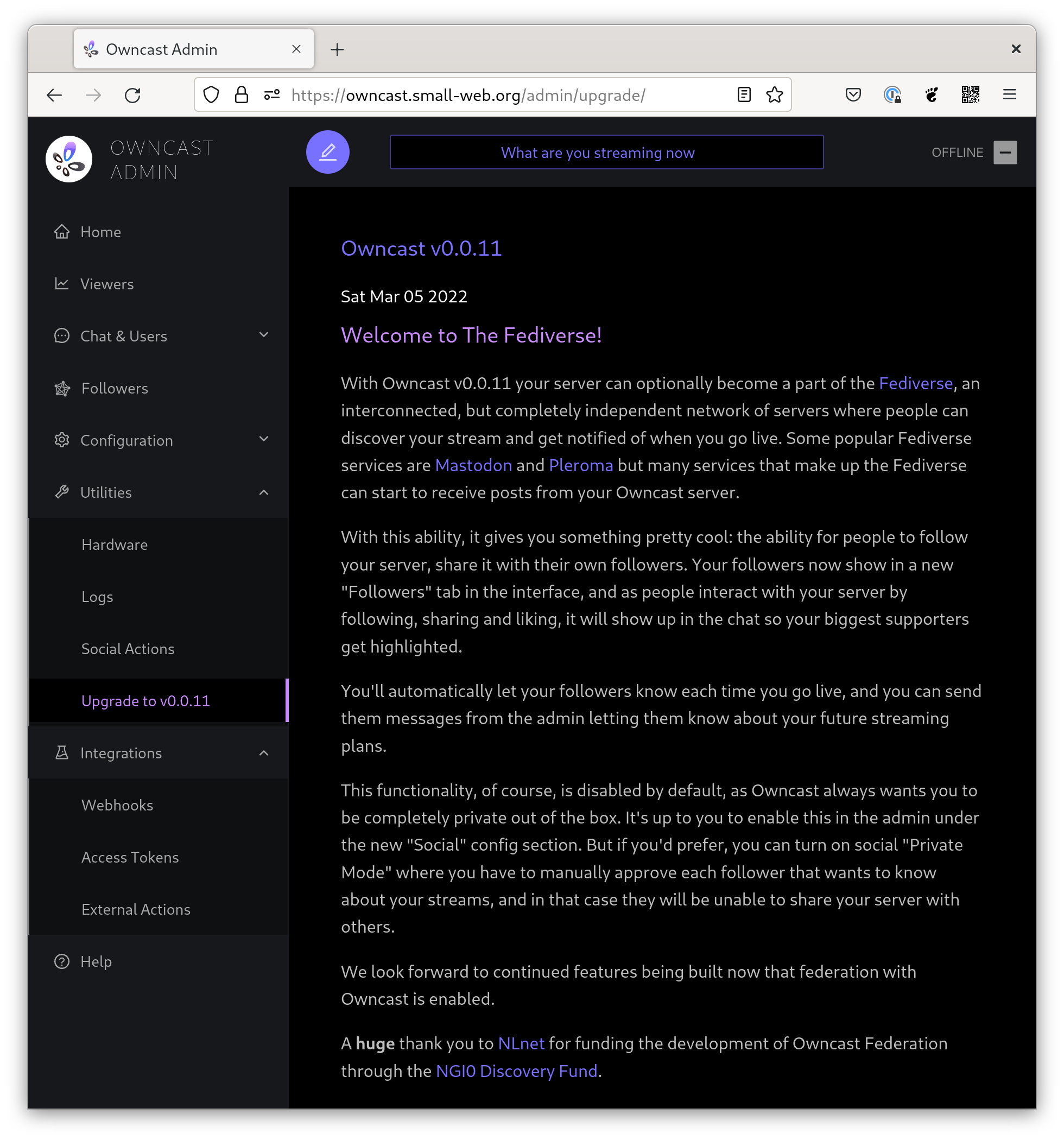Screen dimensions: 1064x1140
Task: Bookmark this page with star icon
Action: coord(774,94)
